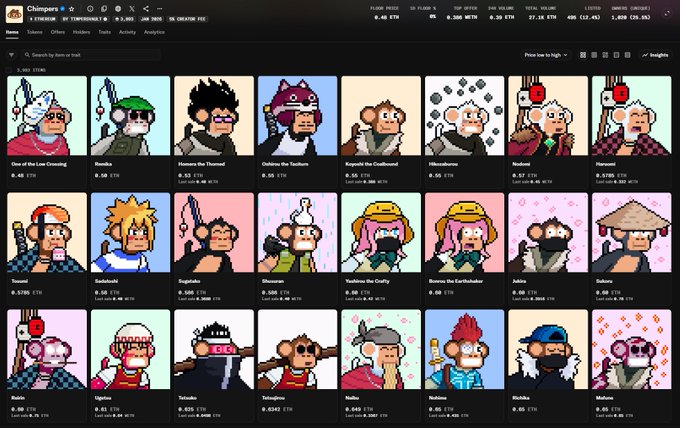Open the Richika blue cap image
680x428 pixels.
coord(548,350)
